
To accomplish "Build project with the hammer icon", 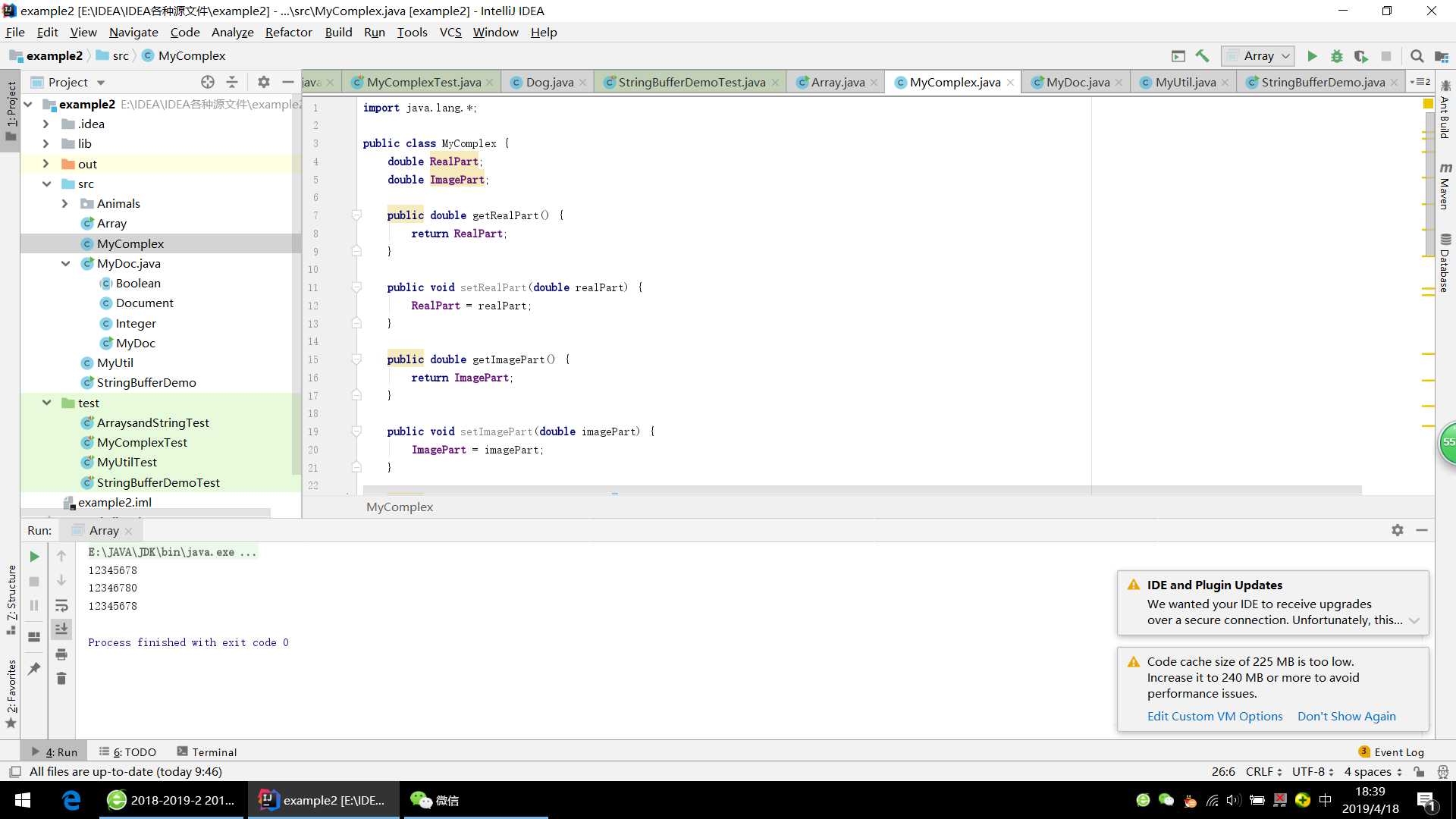I will click(1202, 56).
